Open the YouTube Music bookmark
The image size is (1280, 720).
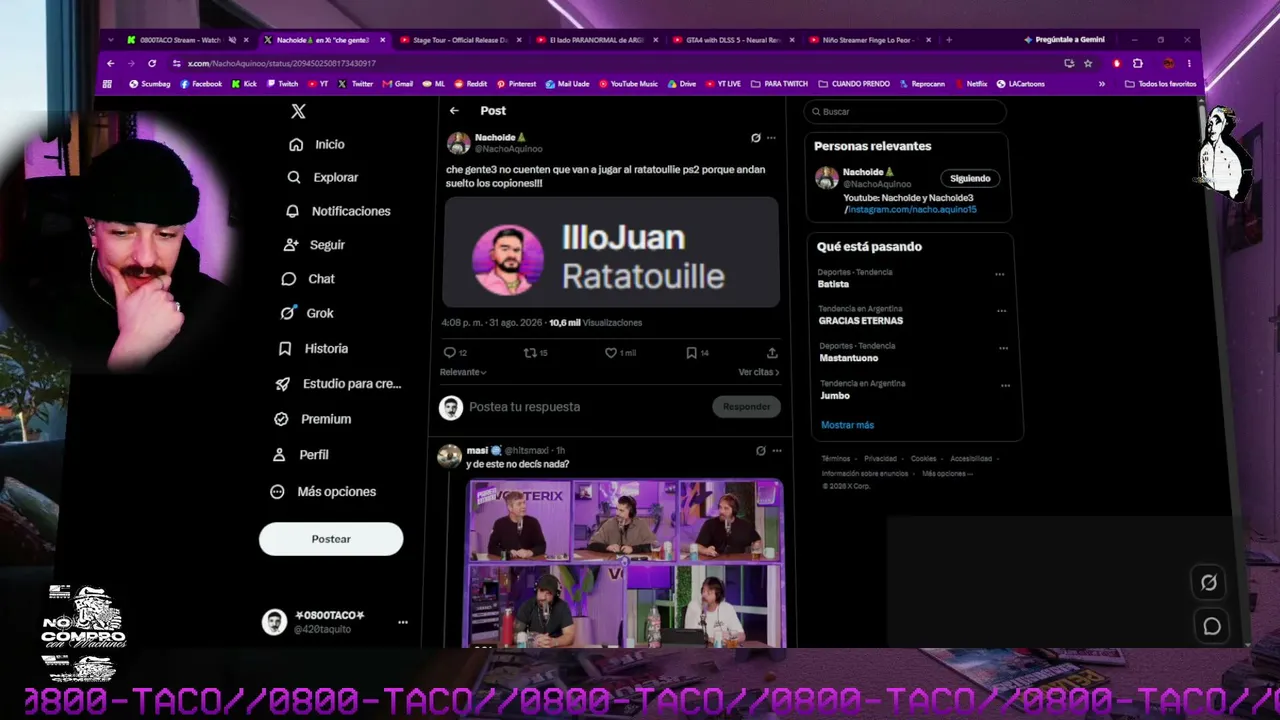[x=628, y=84]
